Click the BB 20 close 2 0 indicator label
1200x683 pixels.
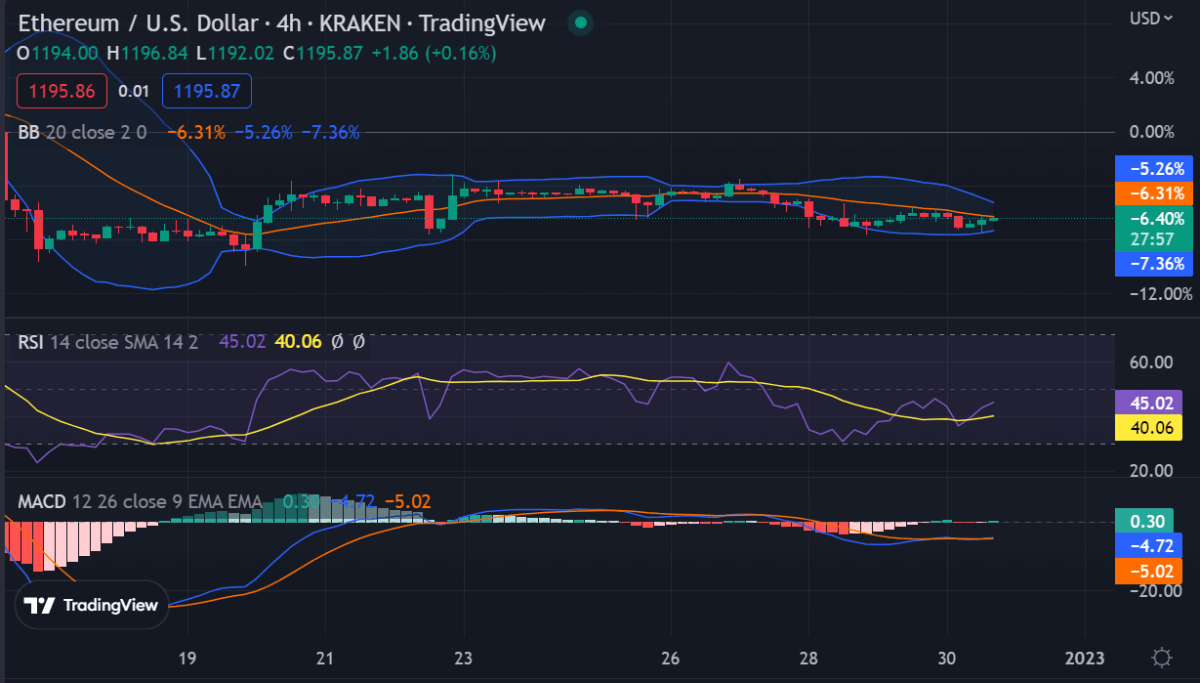[x=82, y=131]
